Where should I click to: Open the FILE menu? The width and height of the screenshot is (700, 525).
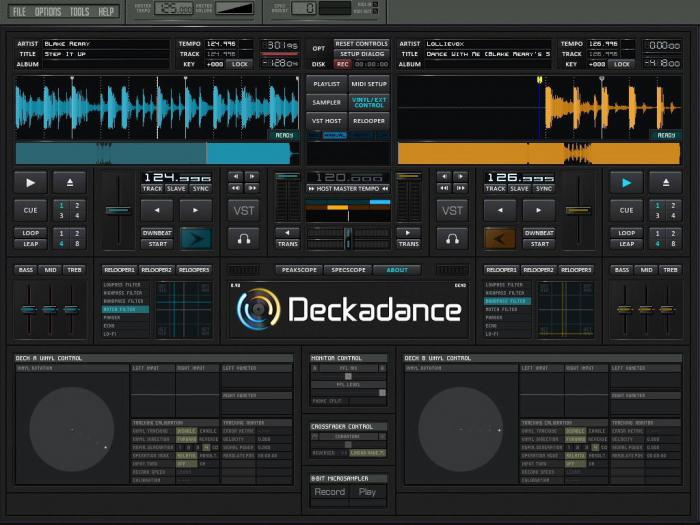point(19,12)
